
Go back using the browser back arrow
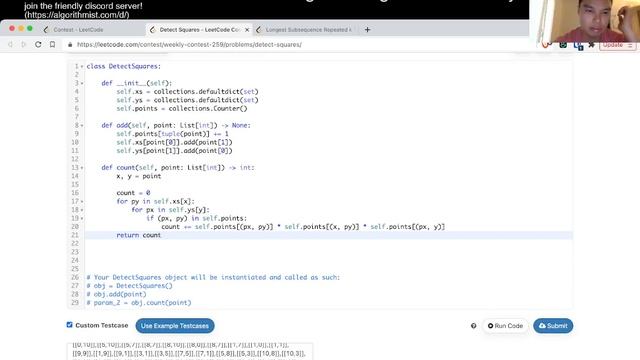point(11,44)
